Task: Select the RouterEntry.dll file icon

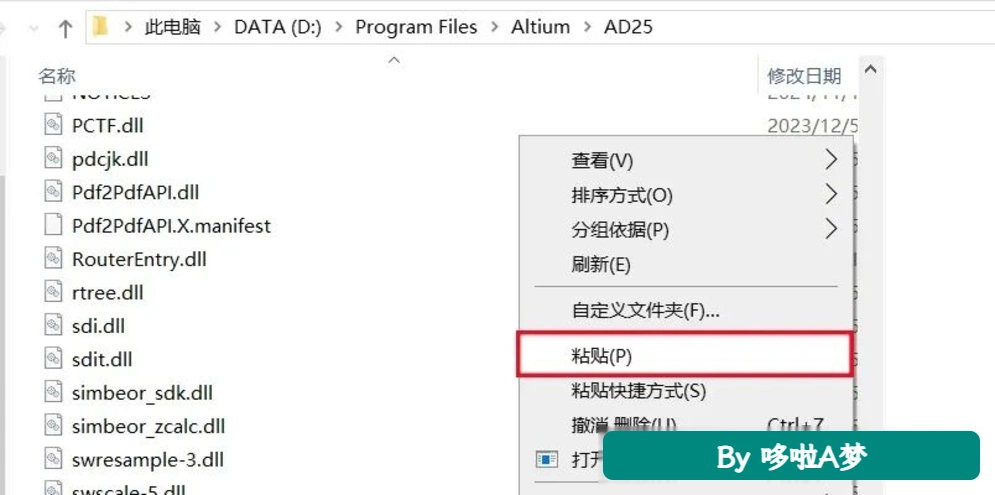Action: tap(53, 258)
